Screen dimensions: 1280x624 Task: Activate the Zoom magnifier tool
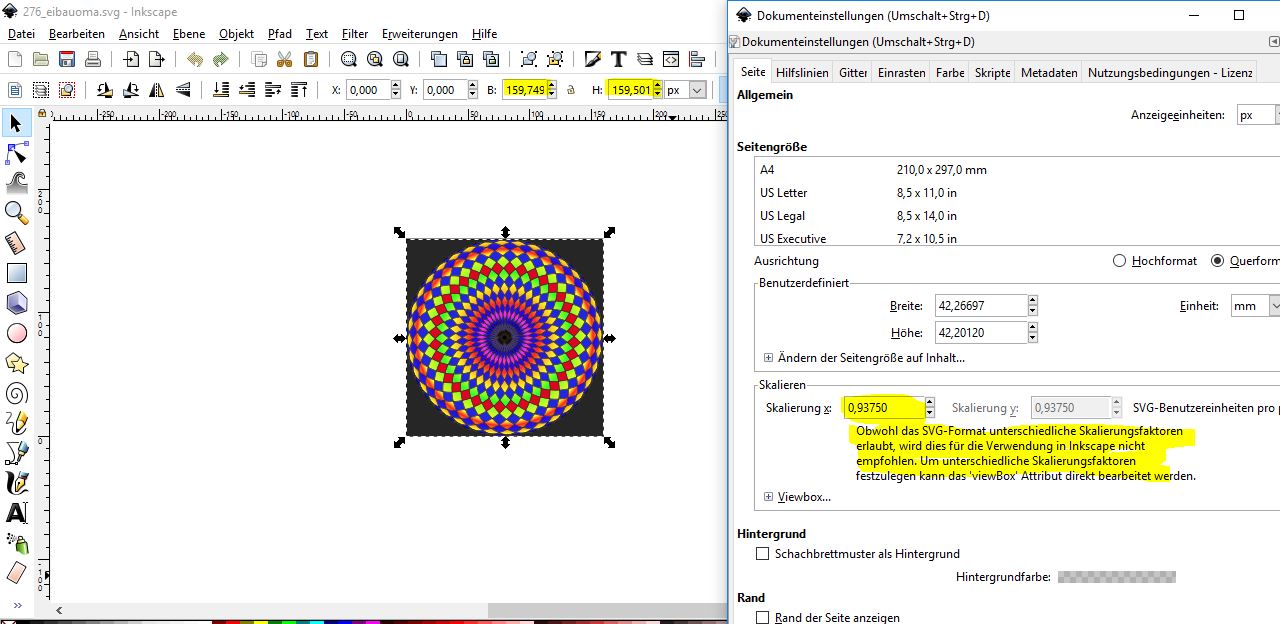[16, 212]
